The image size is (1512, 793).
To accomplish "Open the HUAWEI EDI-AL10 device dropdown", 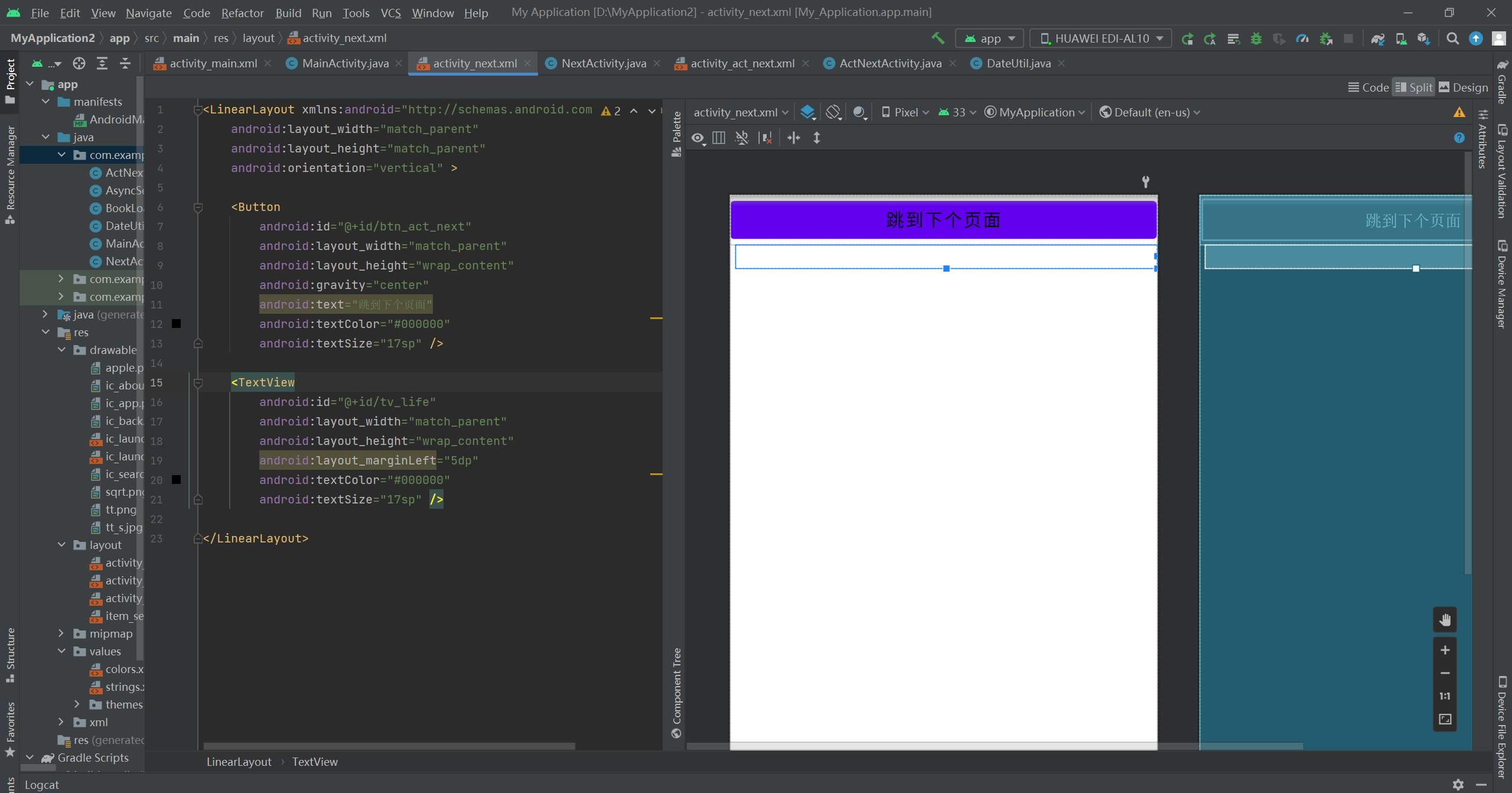I will click(1101, 38).
